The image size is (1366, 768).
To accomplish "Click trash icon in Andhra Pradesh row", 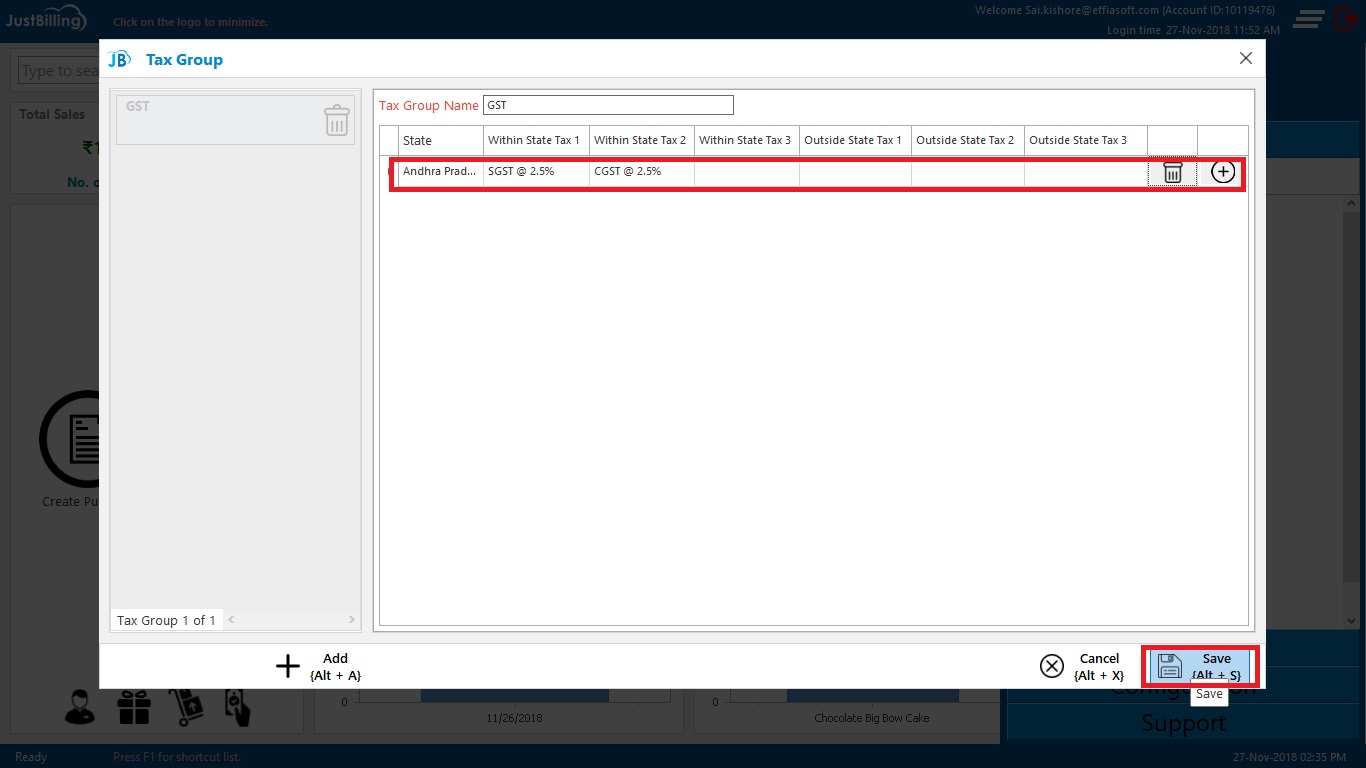I will click(x=1172, y=172).
